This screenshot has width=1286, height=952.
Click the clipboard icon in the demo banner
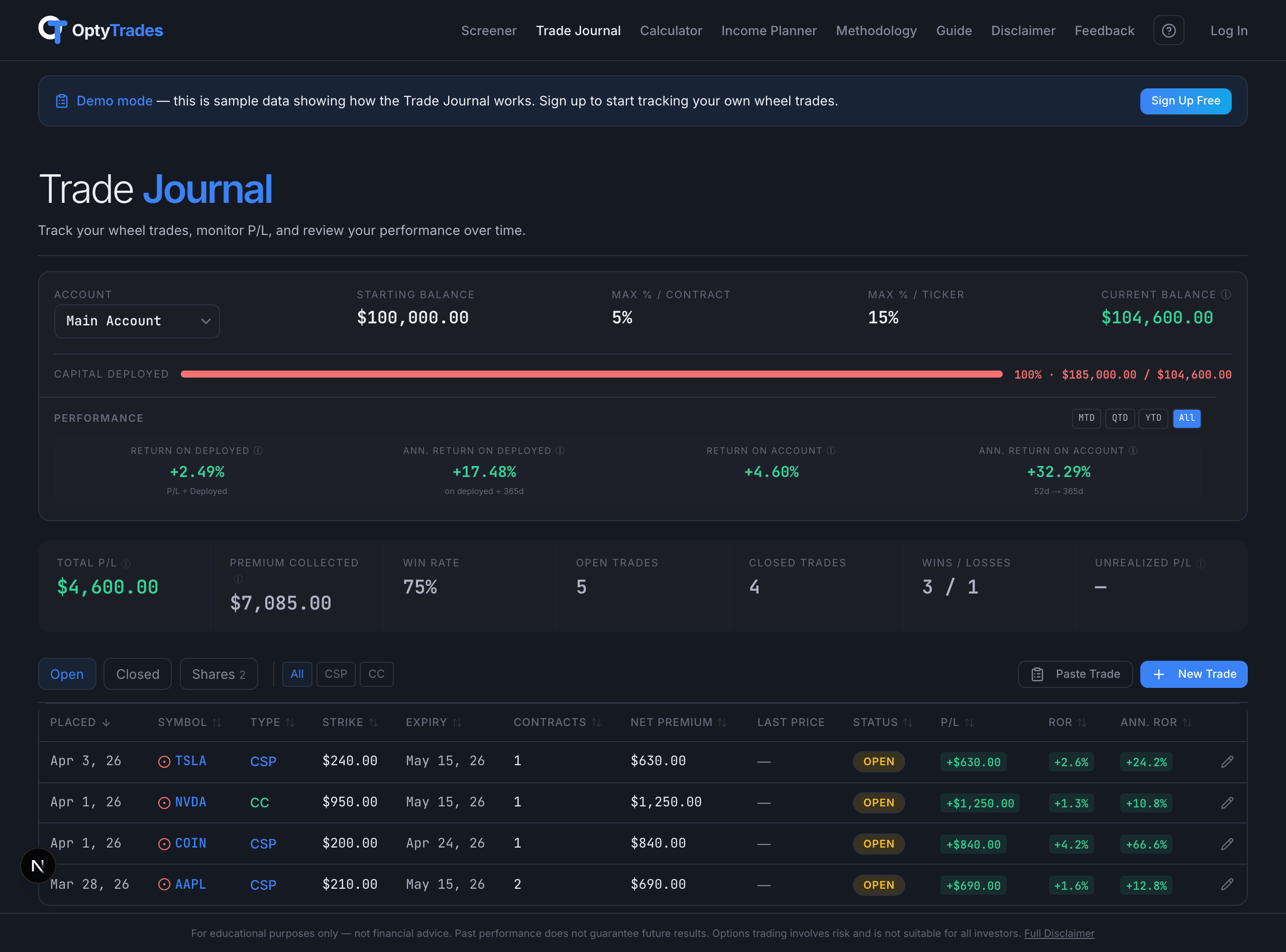[62, 100]
